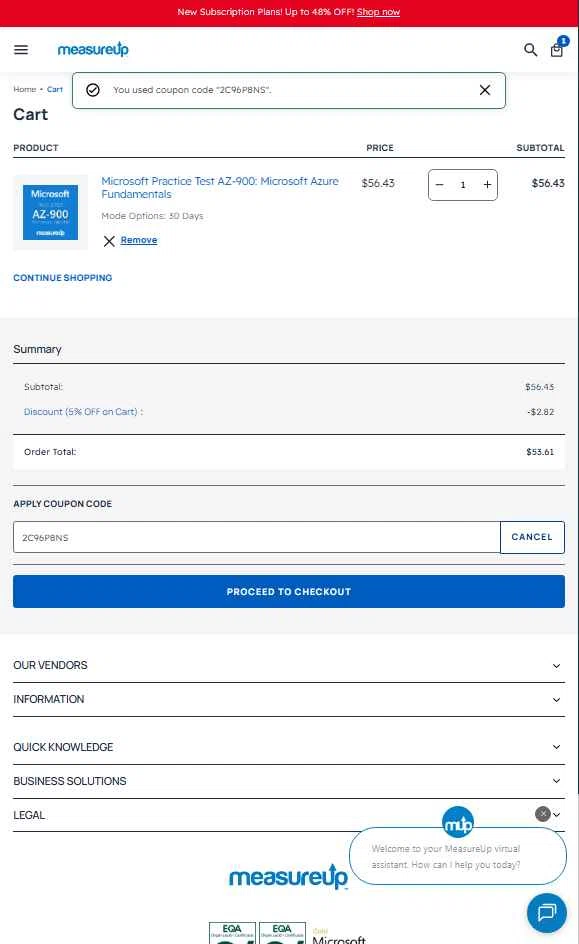579x944 pixels.
Task: Dismiss the coupon code notification
Action: [x=485, y=90]
